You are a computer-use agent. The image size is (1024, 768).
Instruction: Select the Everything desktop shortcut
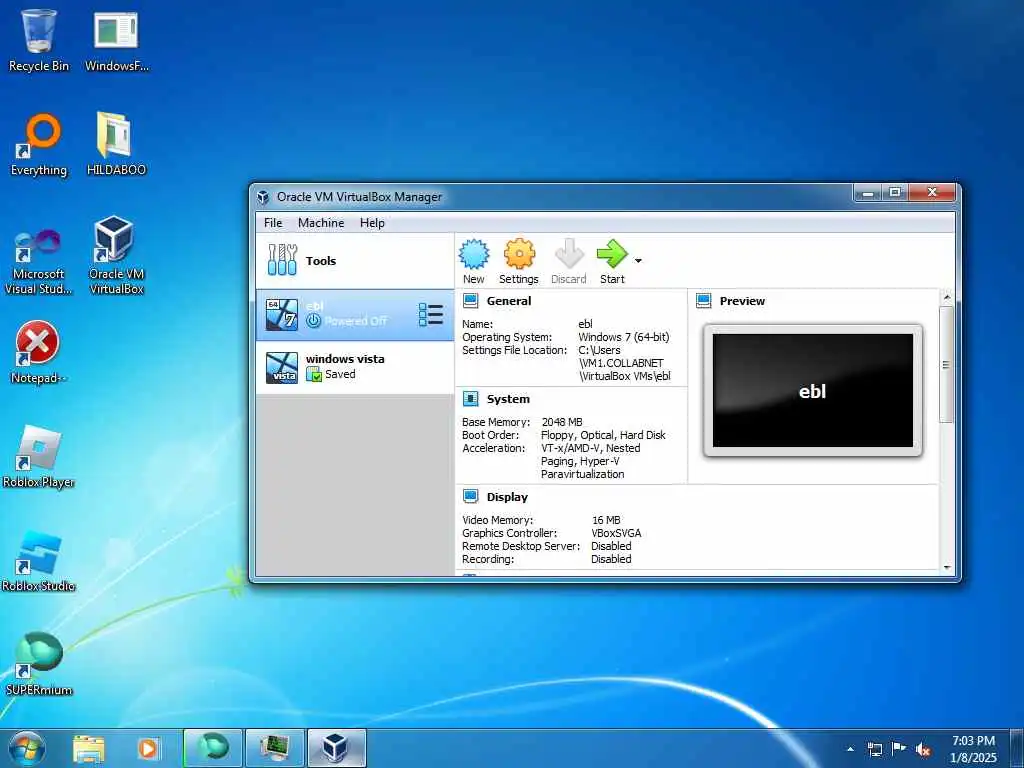click(39, 145)
